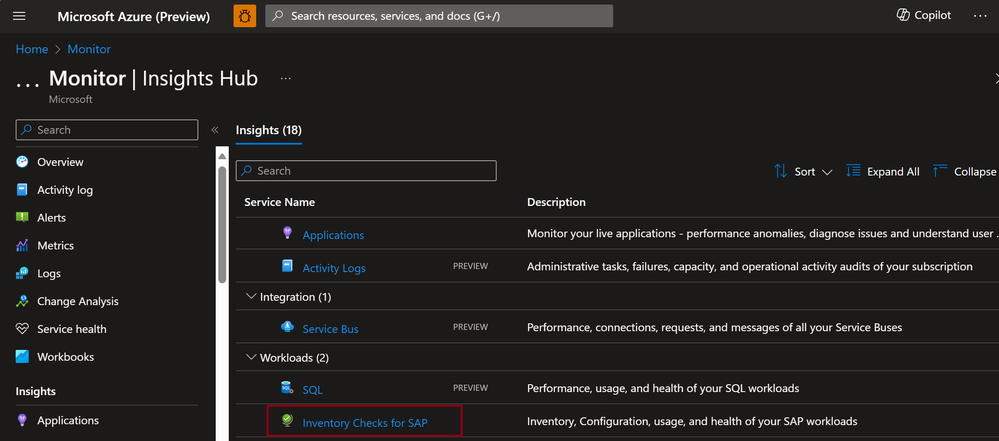The height and width of the screenshot is (441, 999).
Task: Click Expand All button
Action: click(x=883, y=172)
